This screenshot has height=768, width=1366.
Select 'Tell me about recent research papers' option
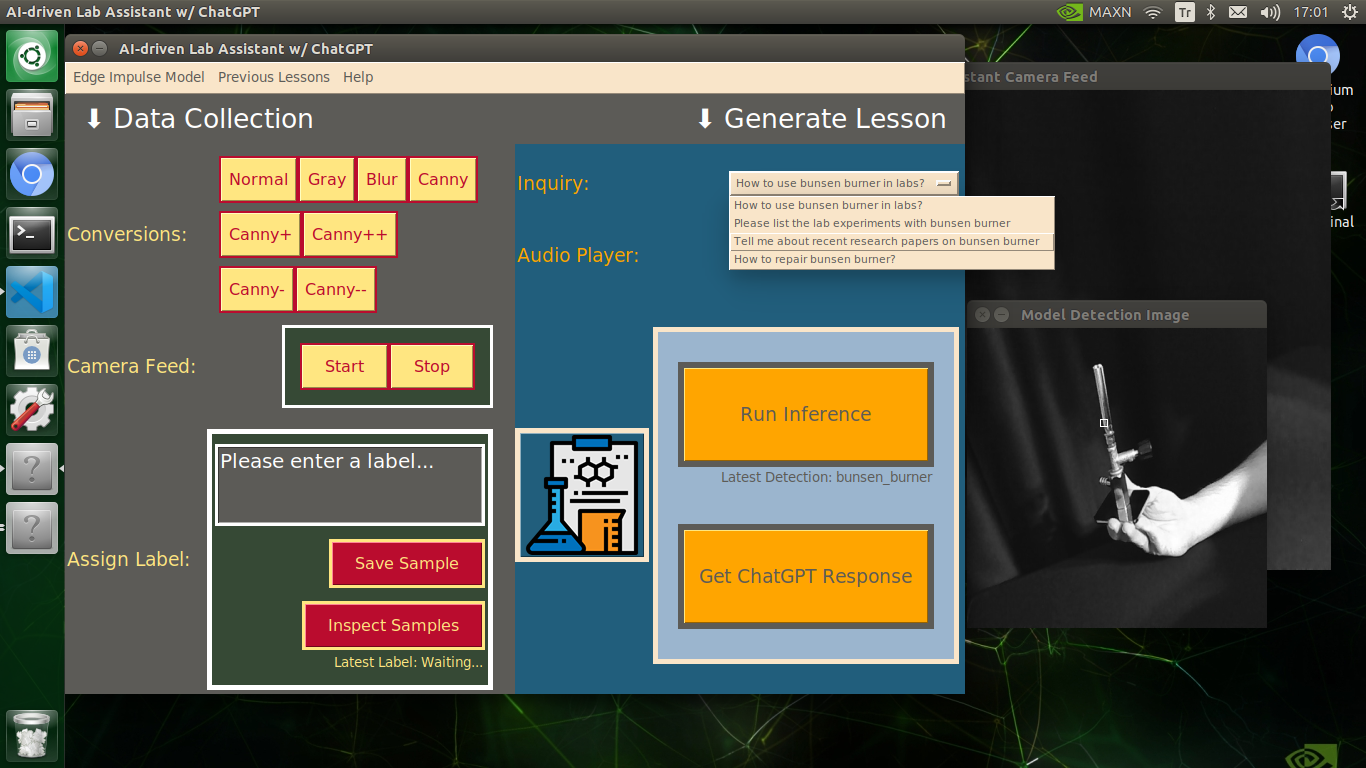tap(892, 241)
